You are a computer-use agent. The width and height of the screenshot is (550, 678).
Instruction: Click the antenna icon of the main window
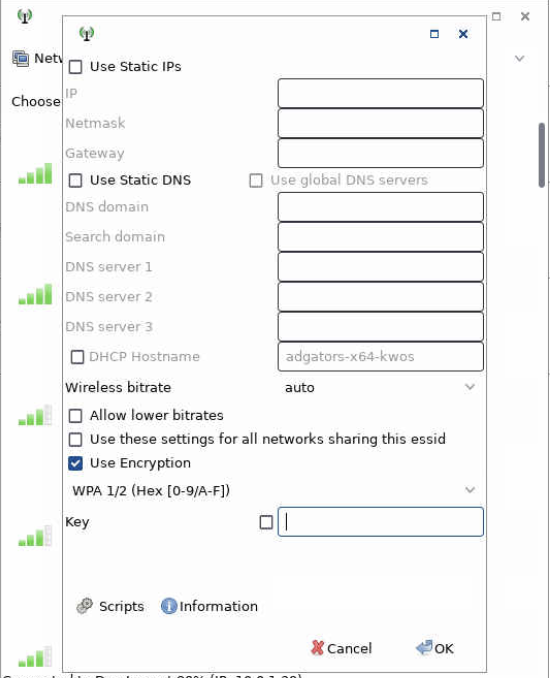(25, 16)
